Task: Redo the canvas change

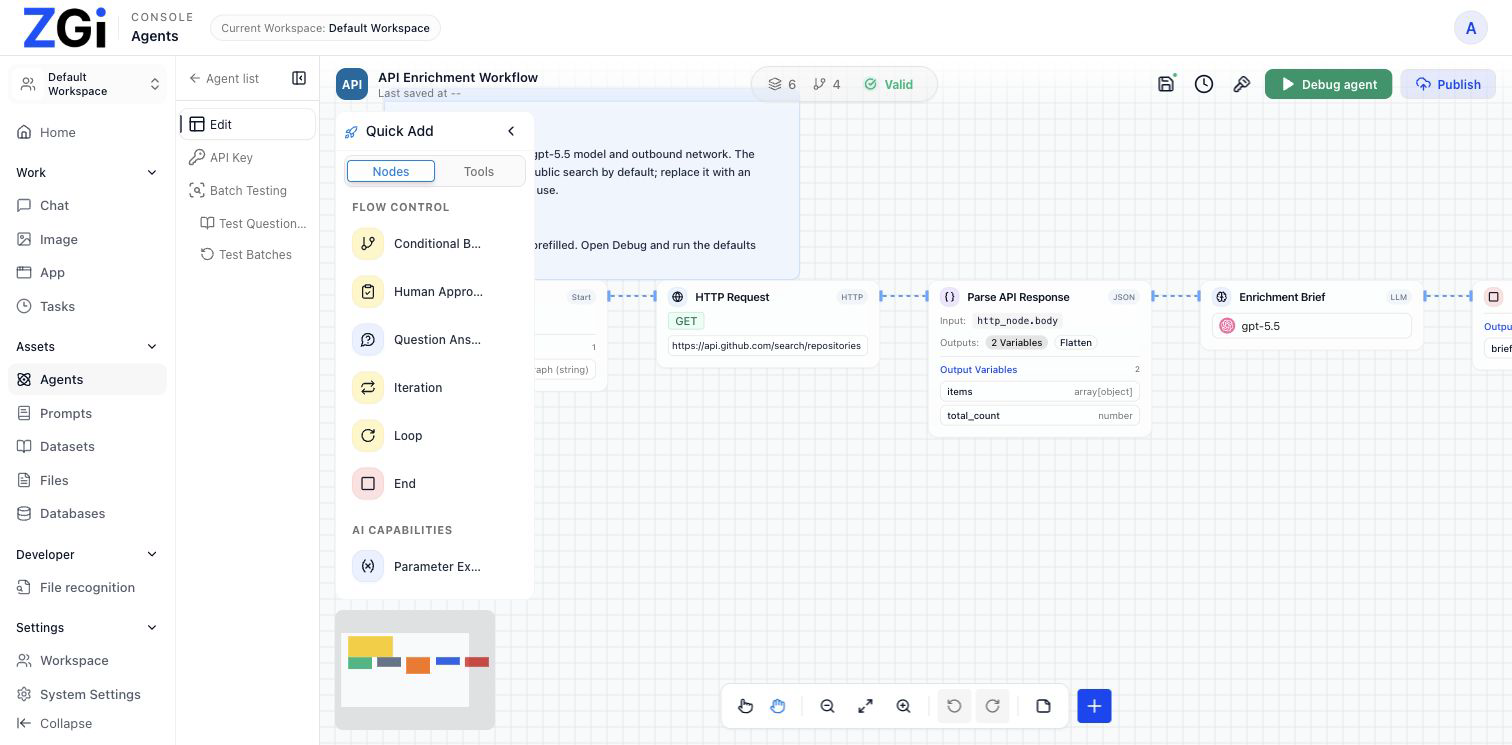Action: 992,706
